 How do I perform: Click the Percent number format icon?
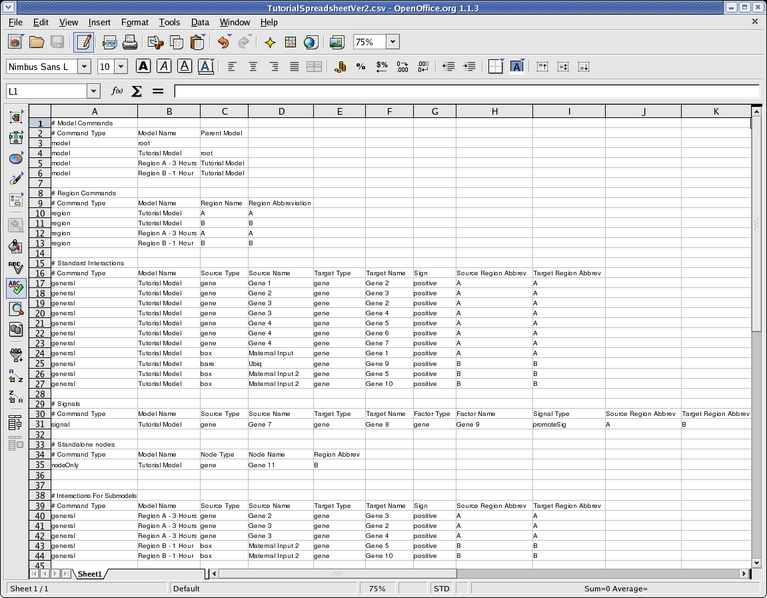pyautogui.click(x=360, y=67)
